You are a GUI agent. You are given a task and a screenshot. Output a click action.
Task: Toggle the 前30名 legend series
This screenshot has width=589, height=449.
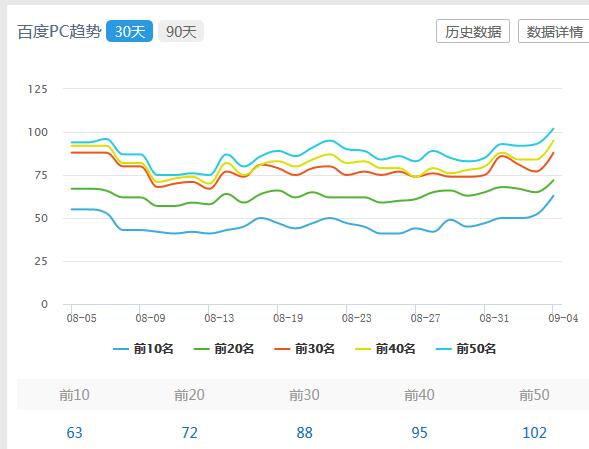tap(305, 349)
